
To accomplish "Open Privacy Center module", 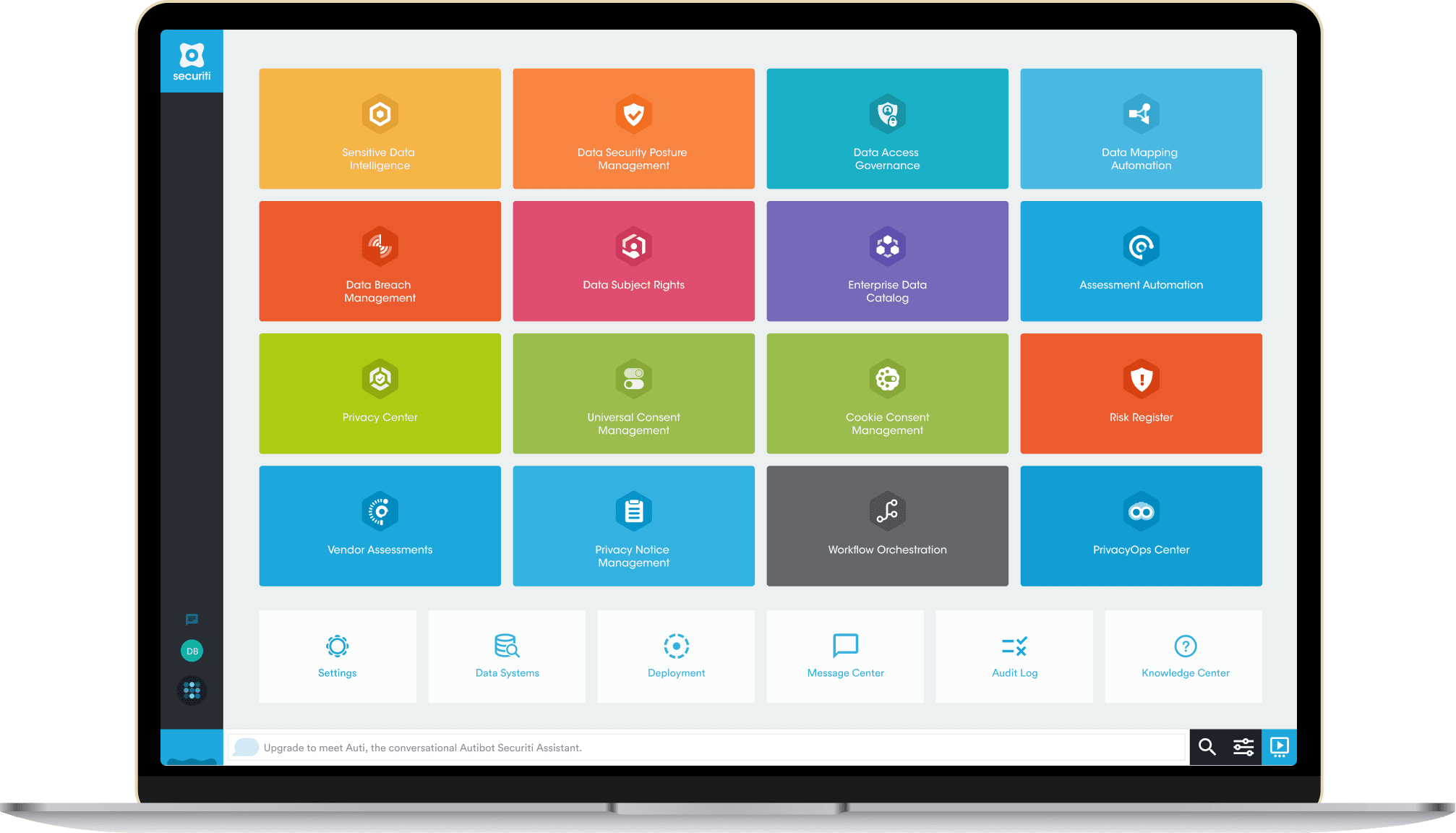I will 381,395.
